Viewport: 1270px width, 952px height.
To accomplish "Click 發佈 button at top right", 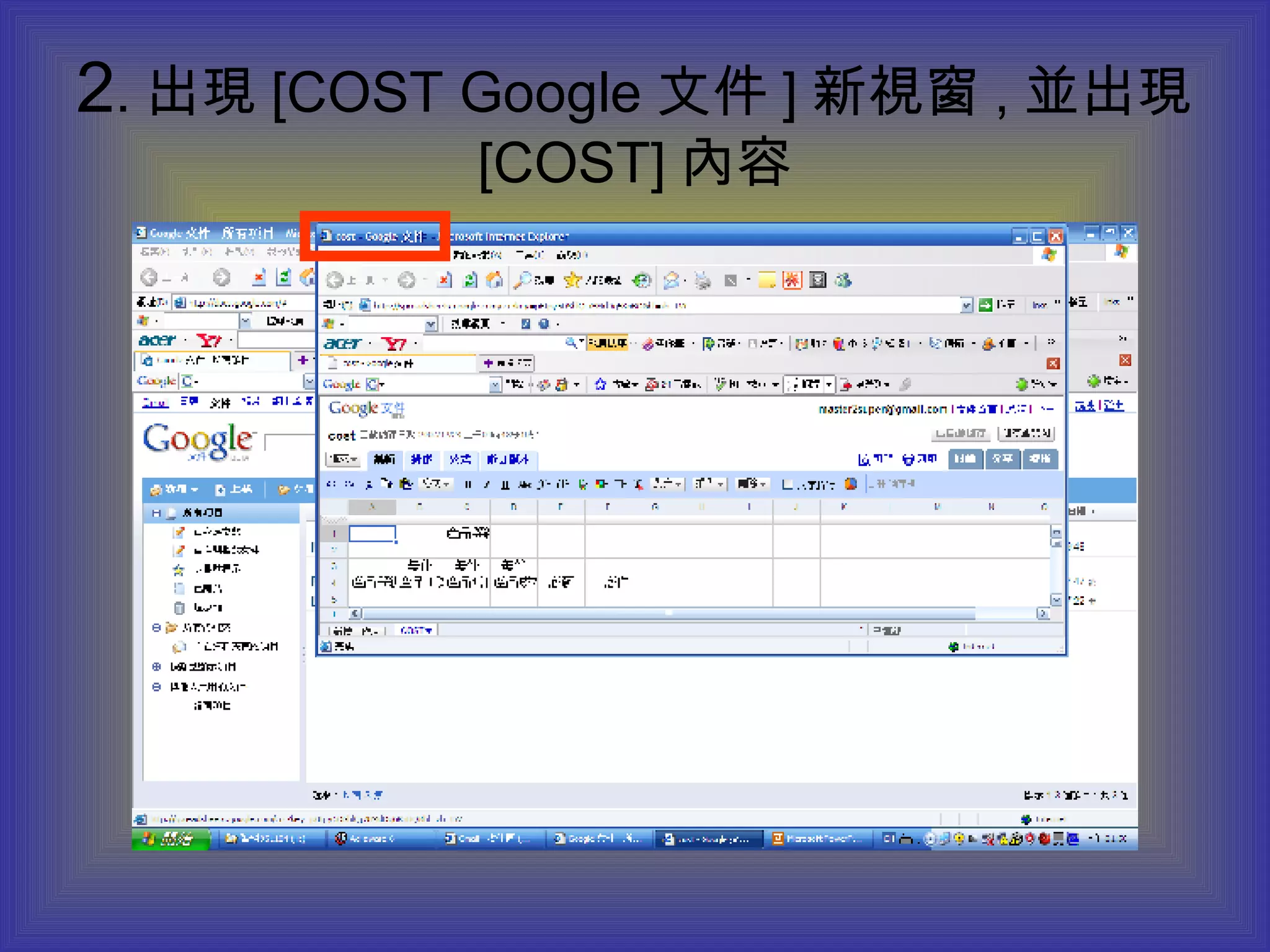I will (1040, 459).
